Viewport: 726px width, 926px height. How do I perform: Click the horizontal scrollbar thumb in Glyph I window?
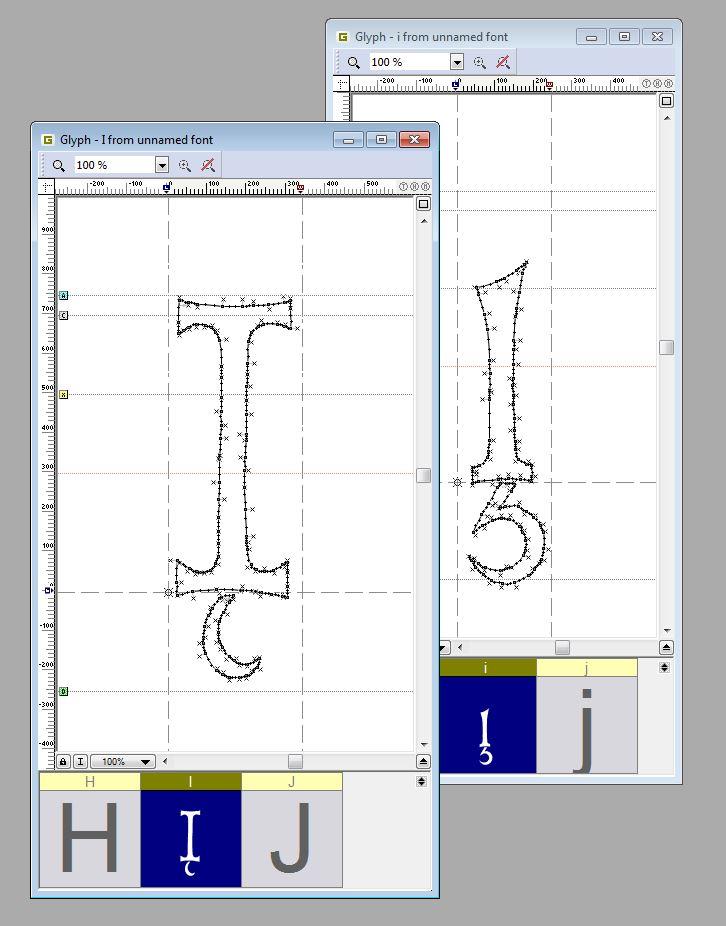pos(295,761)
